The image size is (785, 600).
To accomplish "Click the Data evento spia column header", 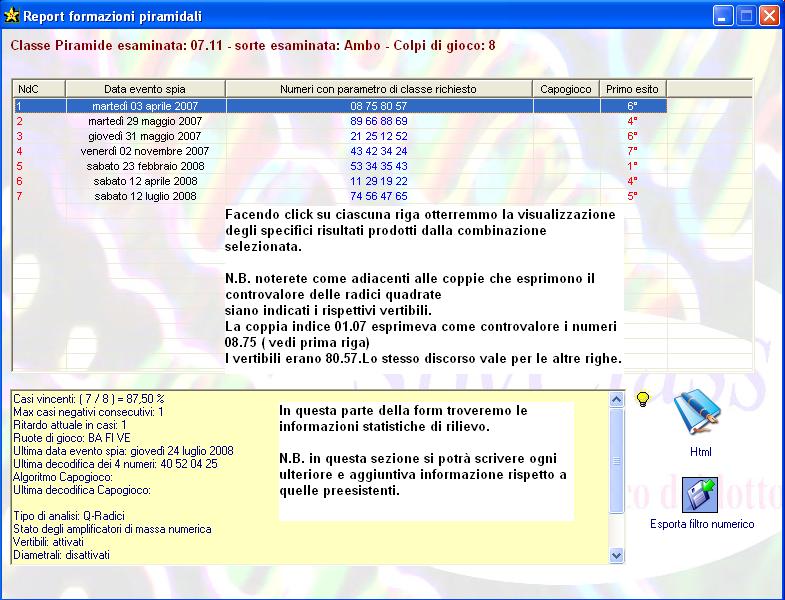I will coord(145,89).
